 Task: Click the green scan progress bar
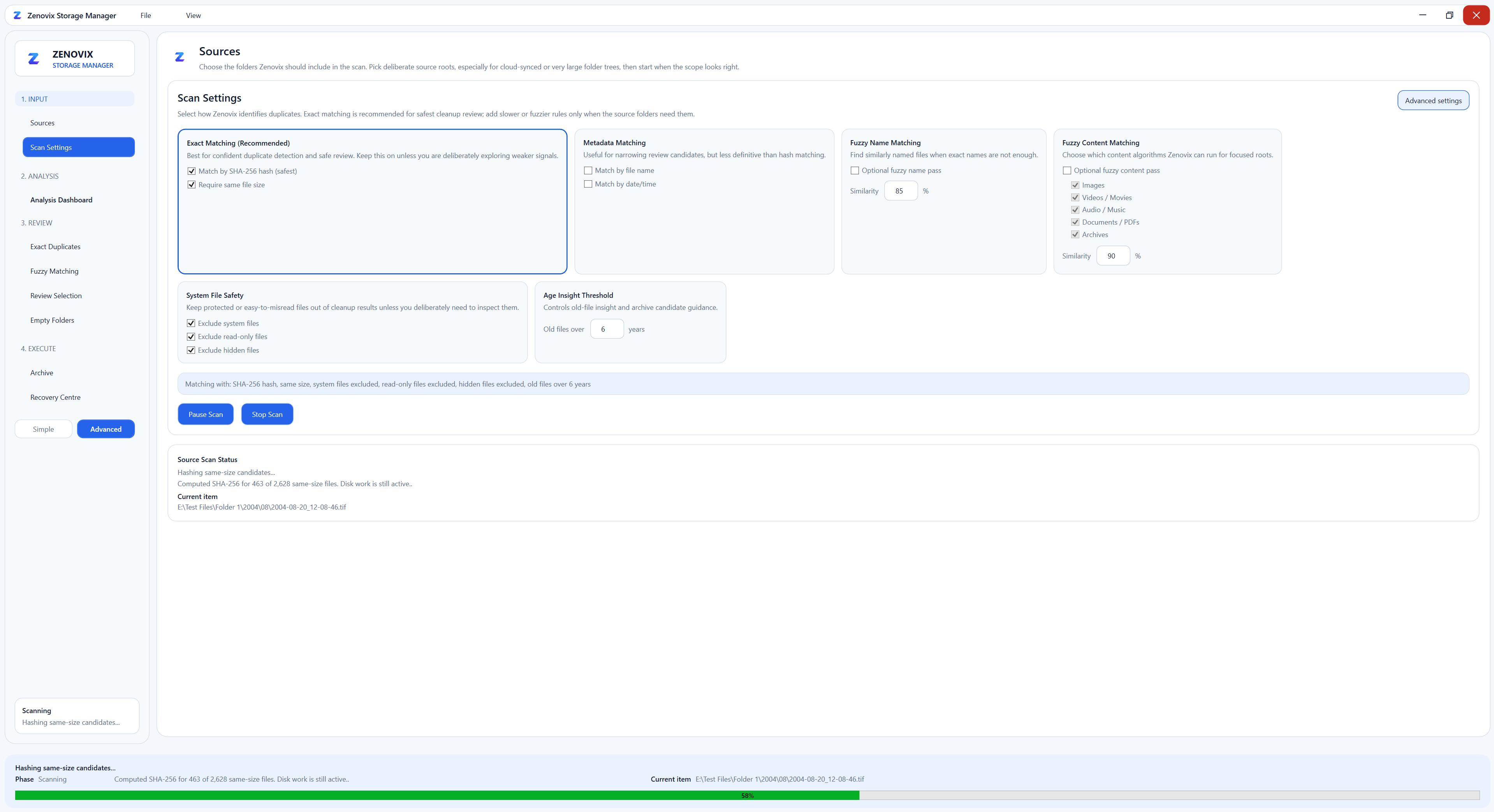click(x=747, y=796)
